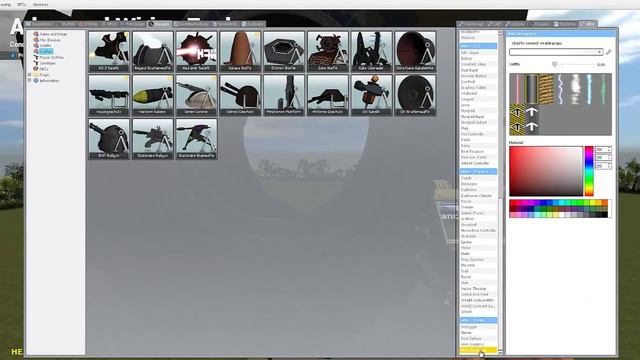The image size is (640, 360).
Task: Click the blue value stepper
Action: (x=603, y=166)
